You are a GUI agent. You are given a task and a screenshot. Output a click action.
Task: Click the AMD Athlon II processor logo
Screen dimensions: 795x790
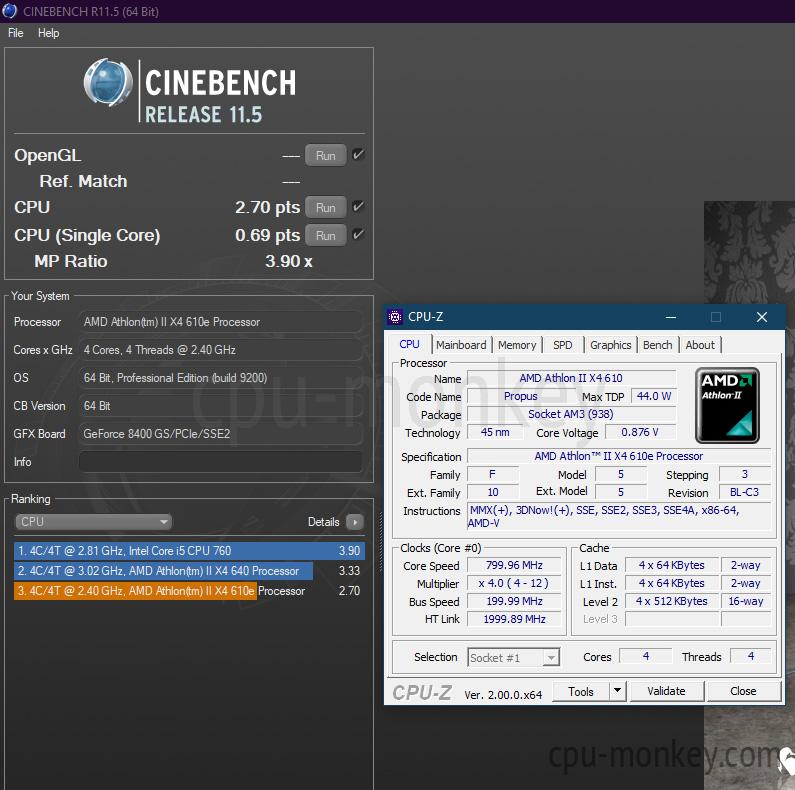click(727, 405)
